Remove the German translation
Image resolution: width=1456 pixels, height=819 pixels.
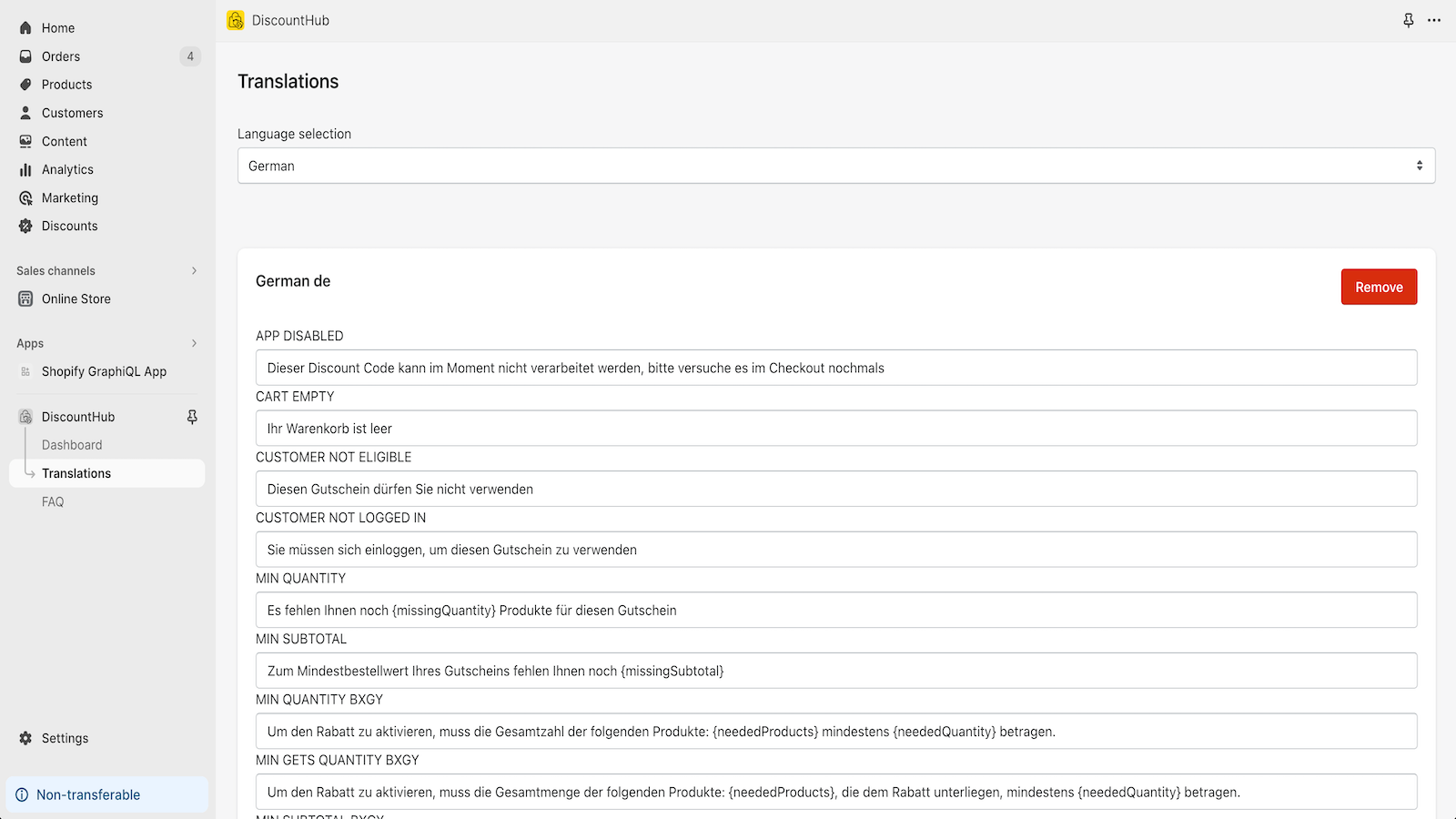tap(1379, 287)
